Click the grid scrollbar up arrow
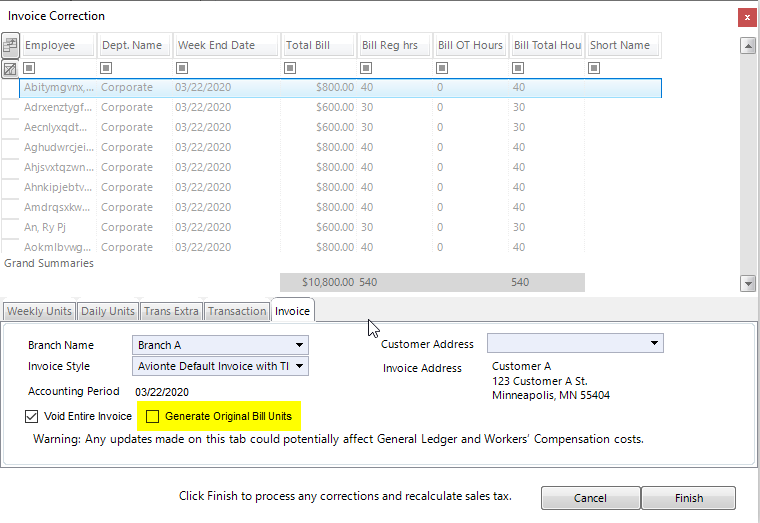 [x=748, y=46]
